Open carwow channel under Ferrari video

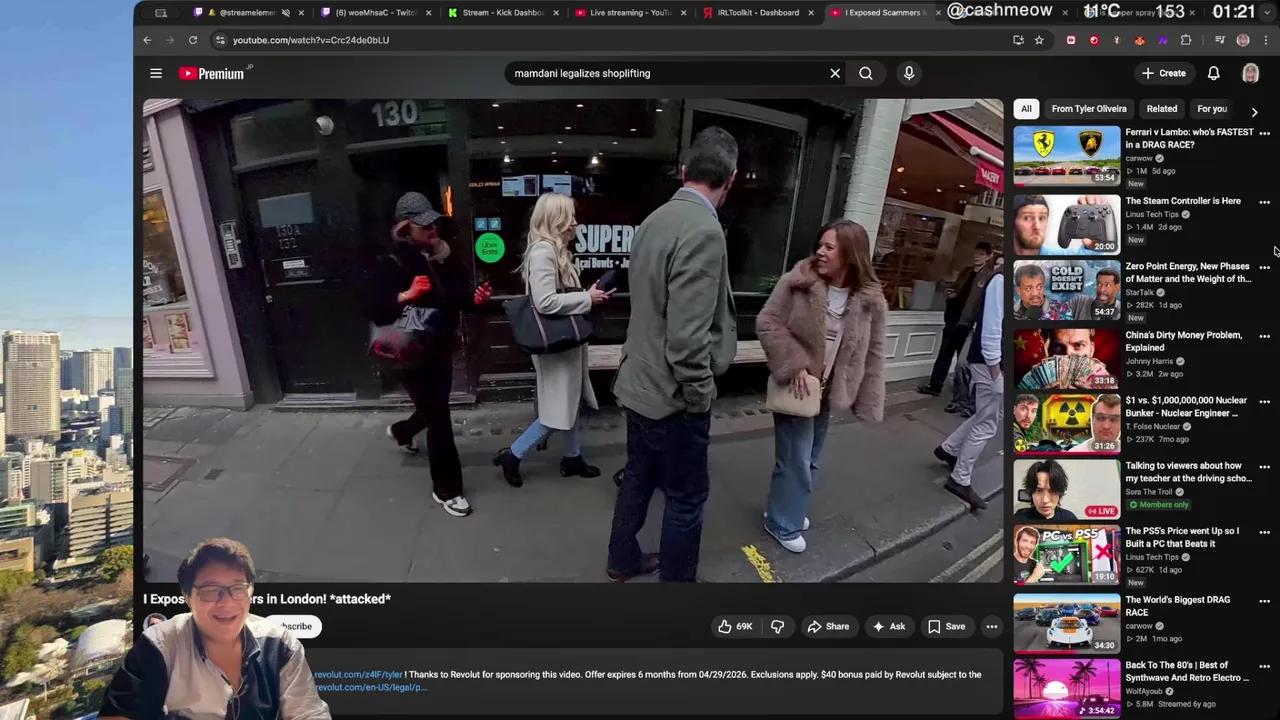tap(1139, 158)
